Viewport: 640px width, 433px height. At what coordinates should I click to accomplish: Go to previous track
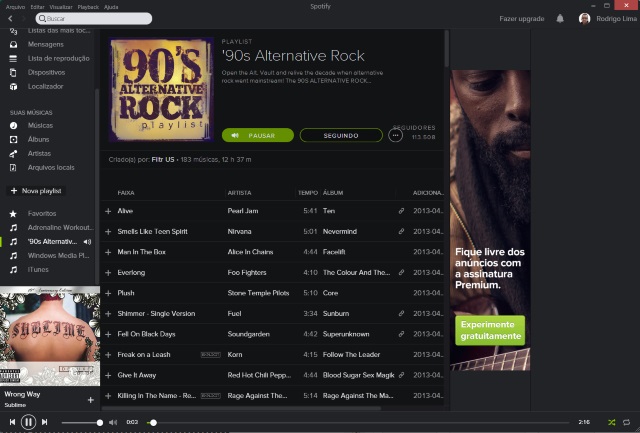tap(12, 422)
